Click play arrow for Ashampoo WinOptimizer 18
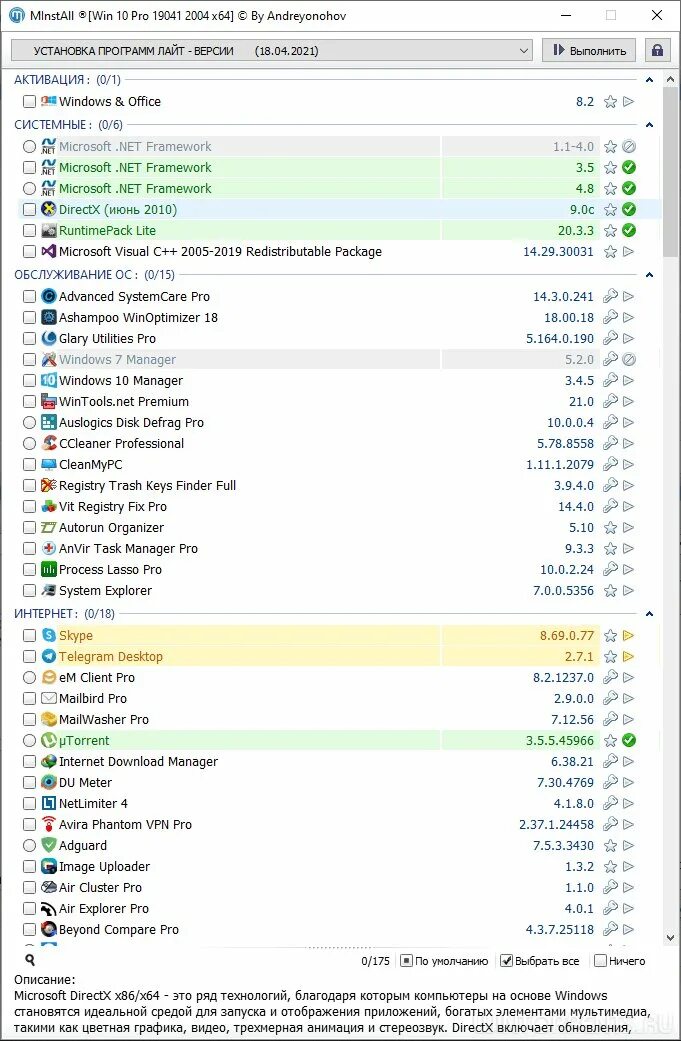 click(629, 317)
